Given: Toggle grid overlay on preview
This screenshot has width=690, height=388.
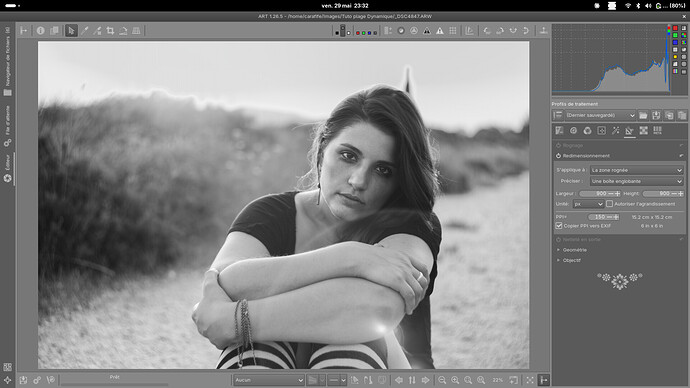Looking at the screenshot, I should (x=453, y=30).
